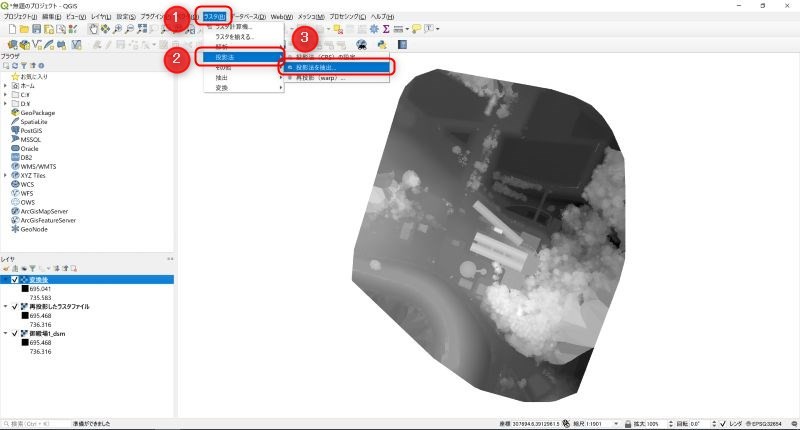Viewport: 800px width, 430px height.
Task: Click the Sigma statistical summary icon
Action: click(x=386, y=30)
